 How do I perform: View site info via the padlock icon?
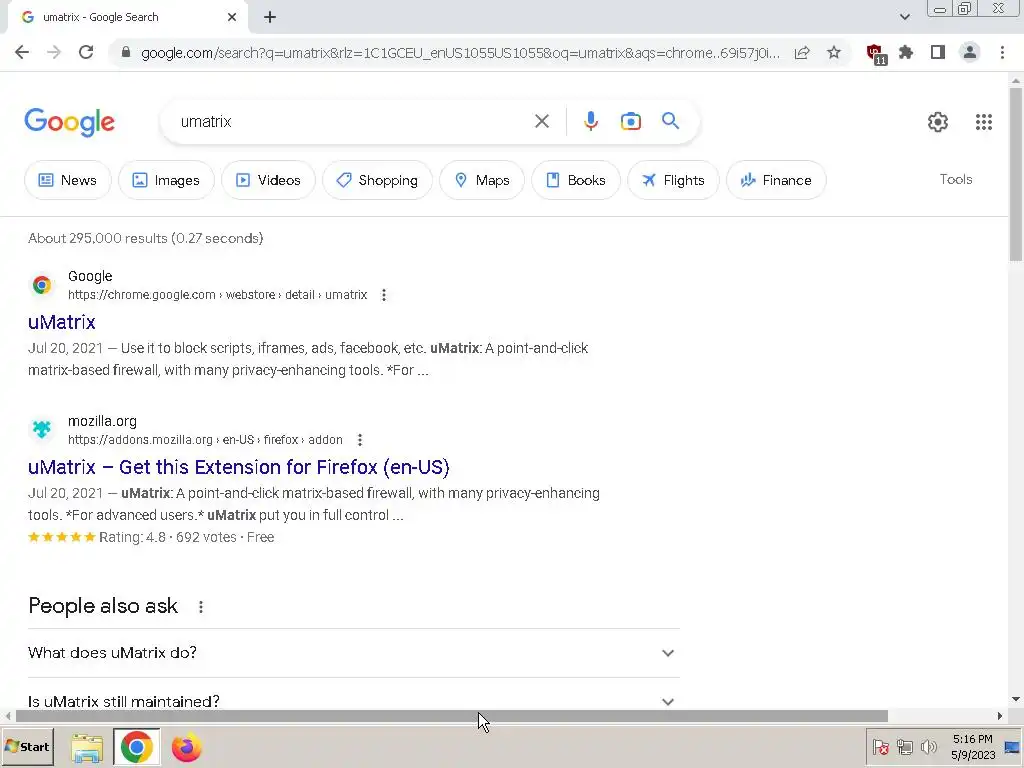(125, 52)
